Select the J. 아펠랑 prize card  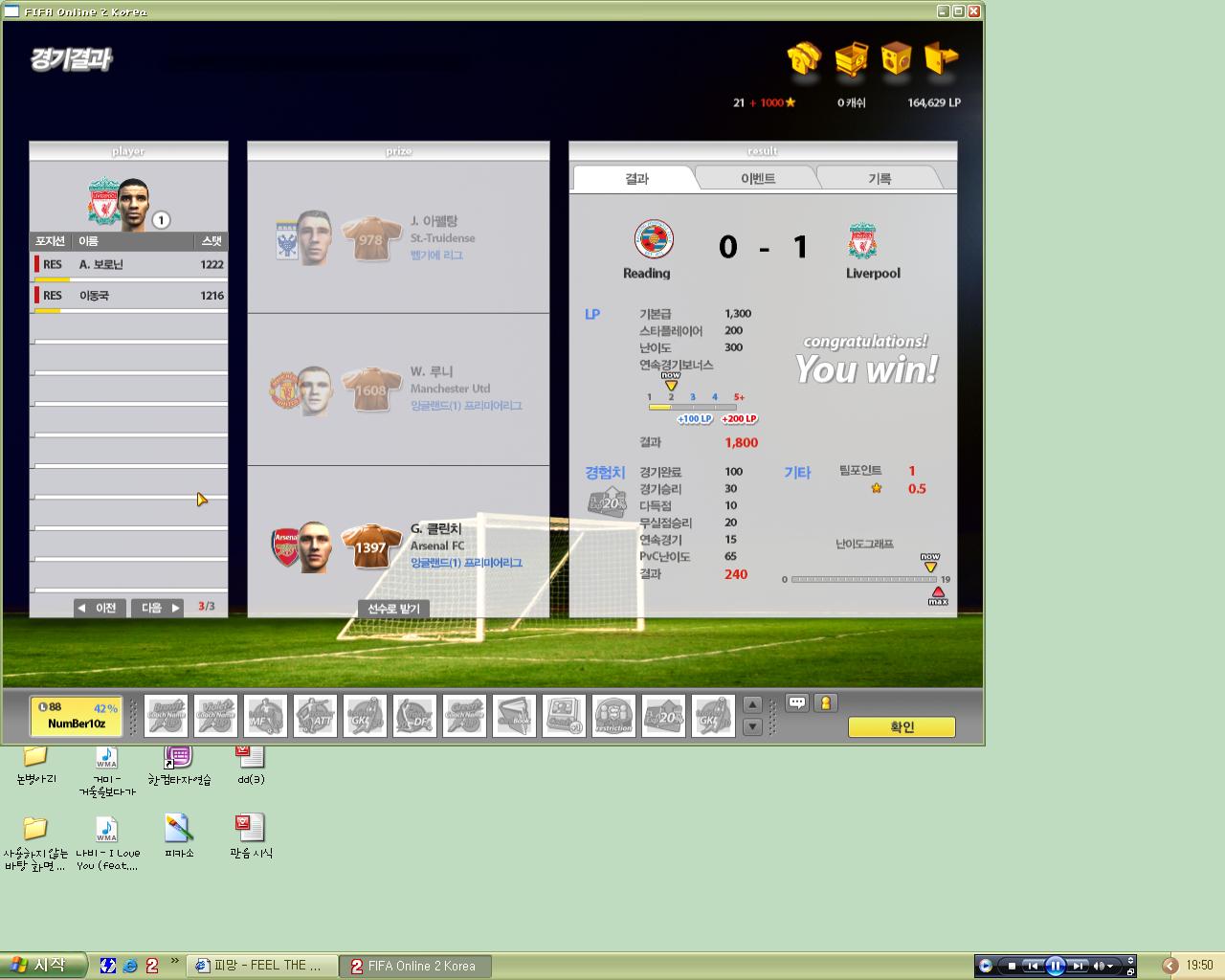[x=398, y=238]
